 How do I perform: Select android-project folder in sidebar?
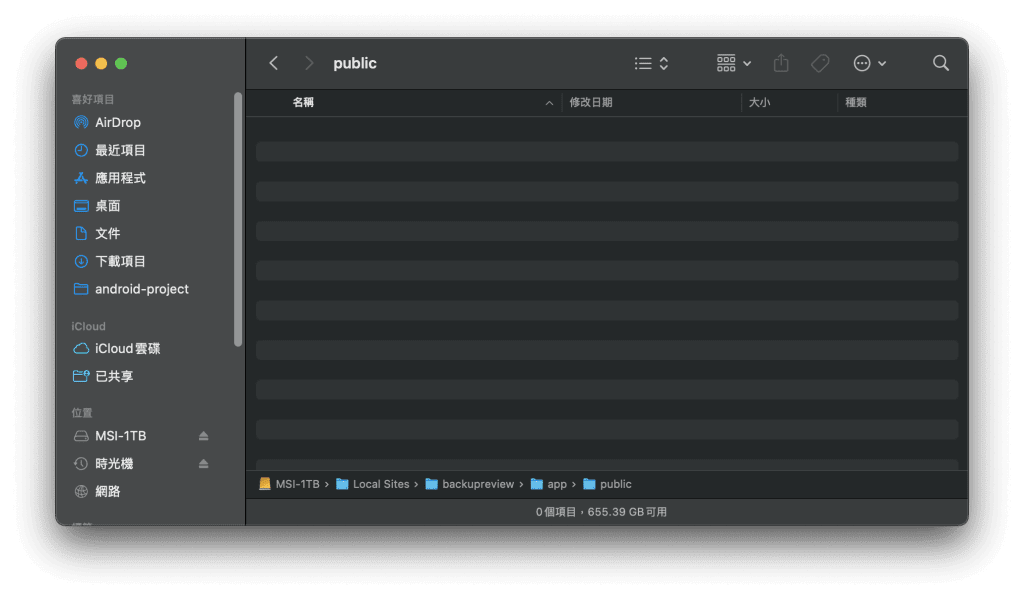coord(141,289)
